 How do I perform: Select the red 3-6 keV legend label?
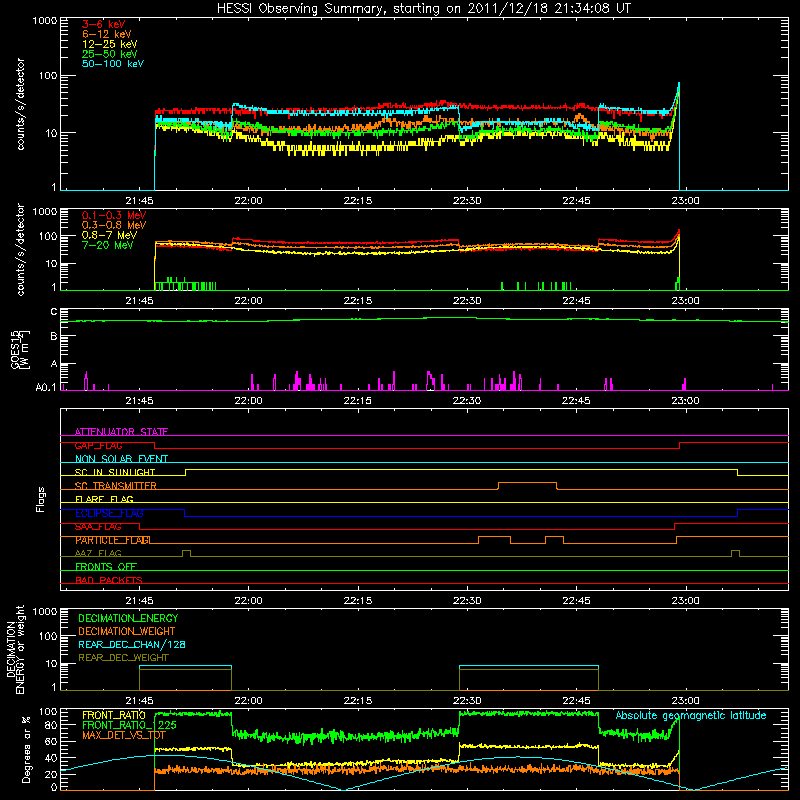tap(104, 24)
